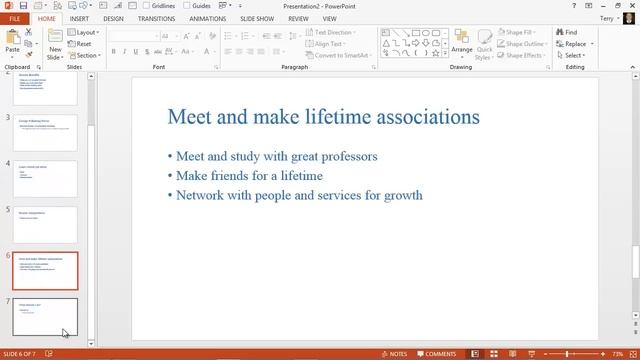Select slide 3 thumbnail

coord(45,133)
